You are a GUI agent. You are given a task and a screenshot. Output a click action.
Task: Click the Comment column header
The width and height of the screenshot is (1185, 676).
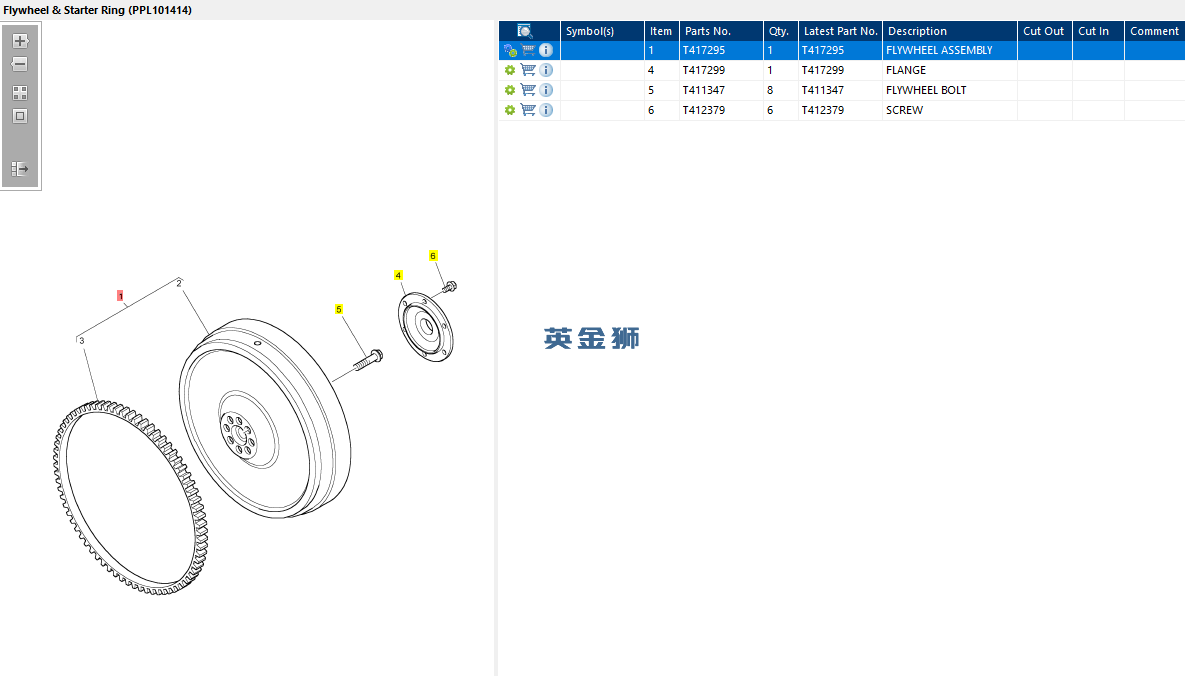pos(1155,31)
